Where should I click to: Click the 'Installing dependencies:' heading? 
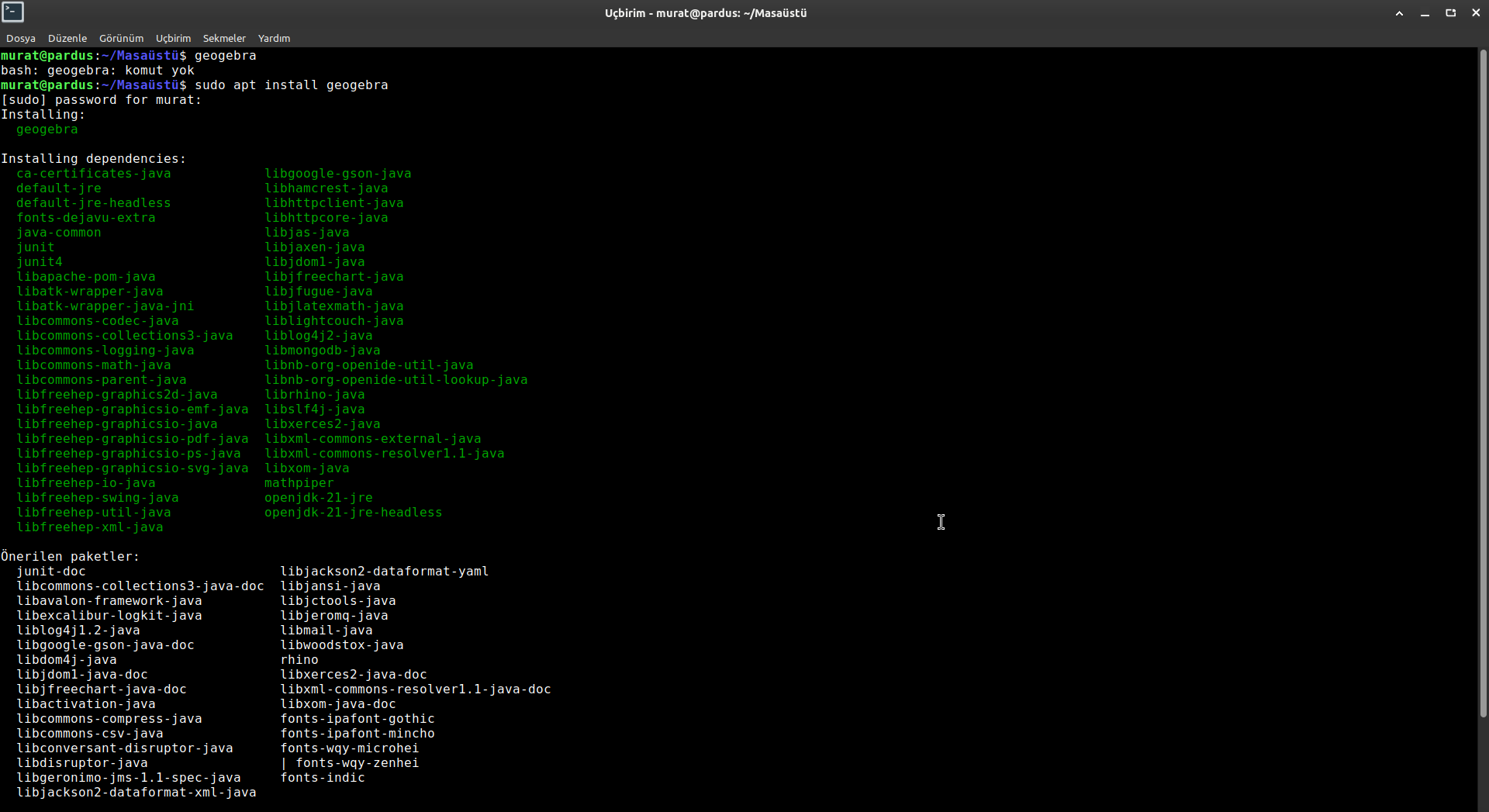point(94,159)
